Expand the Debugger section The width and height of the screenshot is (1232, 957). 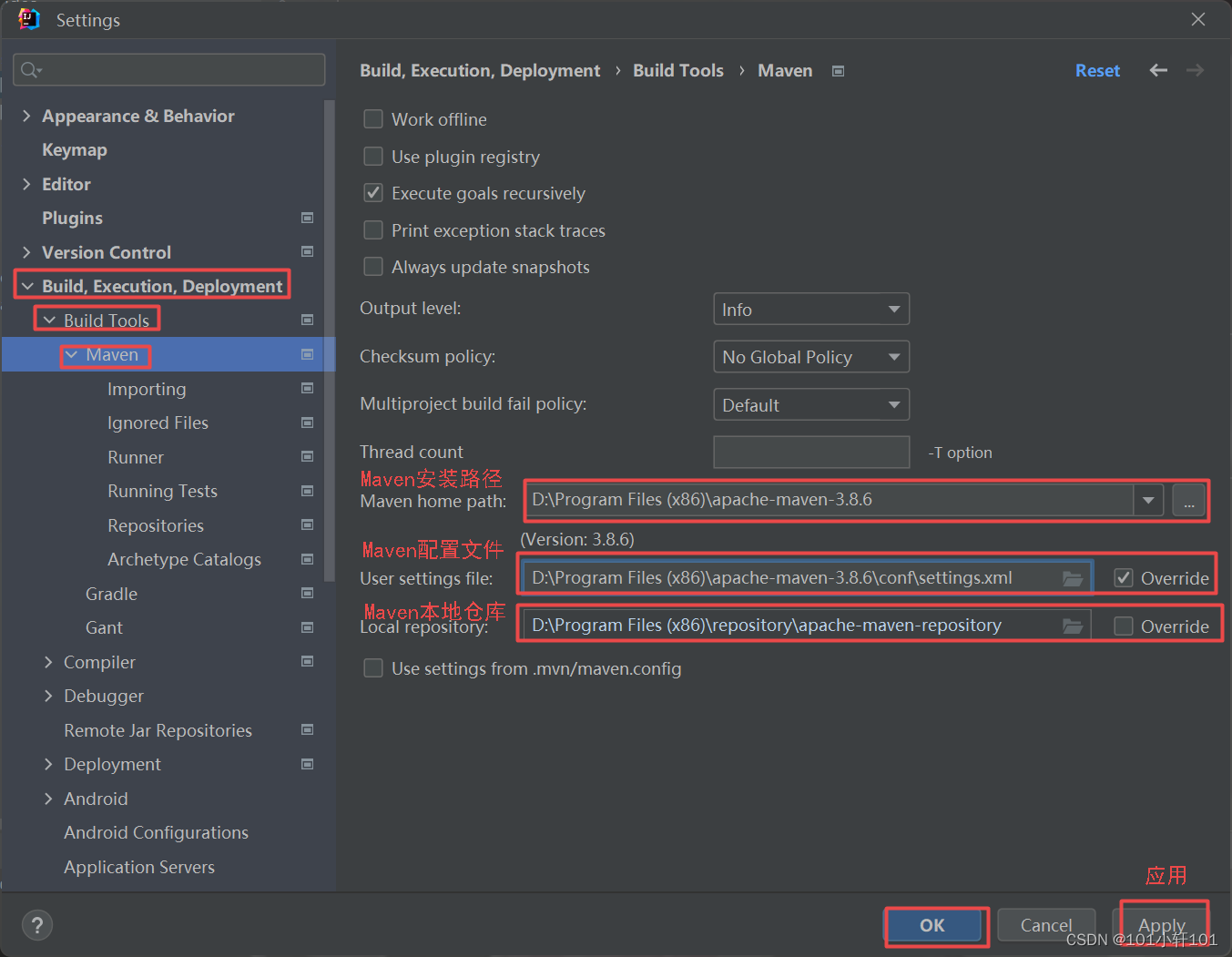pos(48,696)
